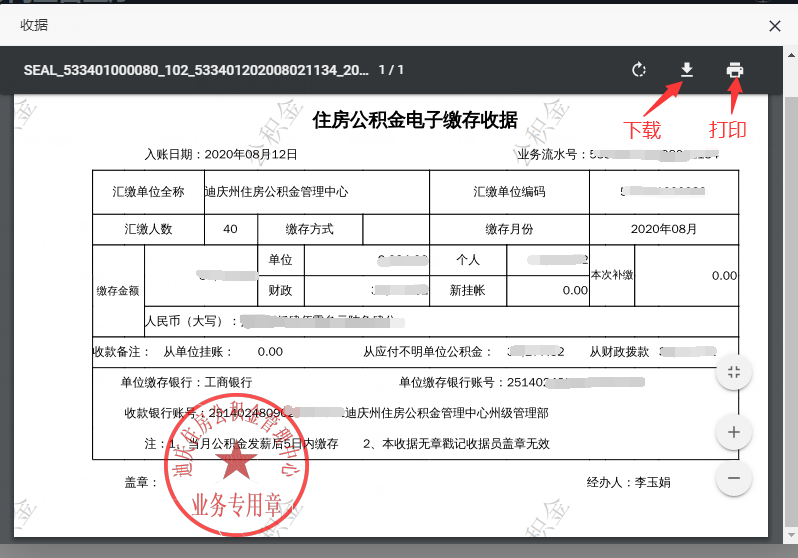Click the fit to page button
The image size is (798, 558).
coord(733,372)
